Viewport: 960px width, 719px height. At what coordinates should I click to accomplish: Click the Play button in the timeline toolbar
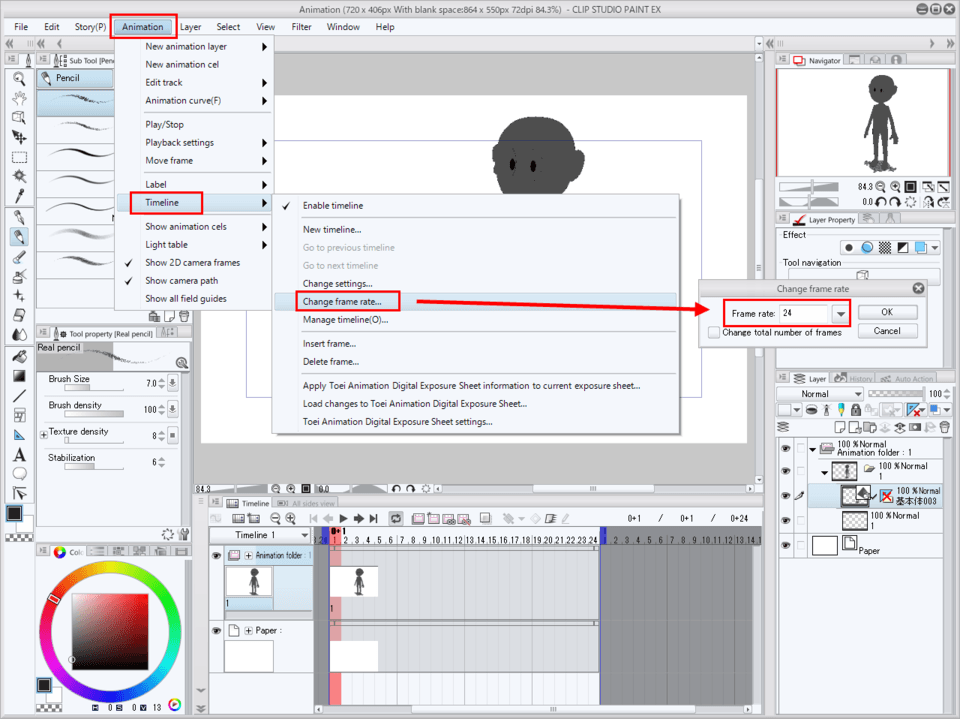344,520
